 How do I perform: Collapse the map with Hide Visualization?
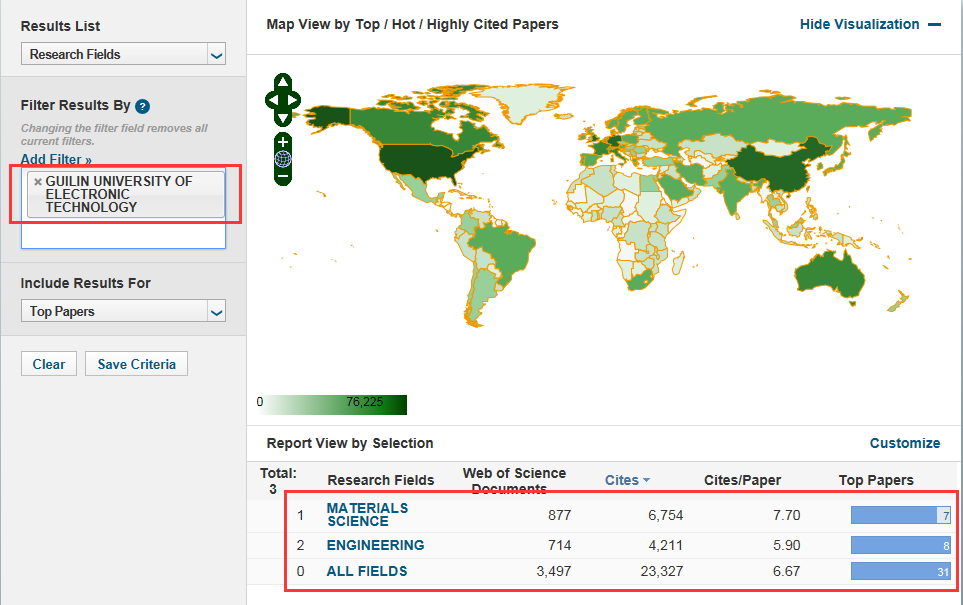869,24
